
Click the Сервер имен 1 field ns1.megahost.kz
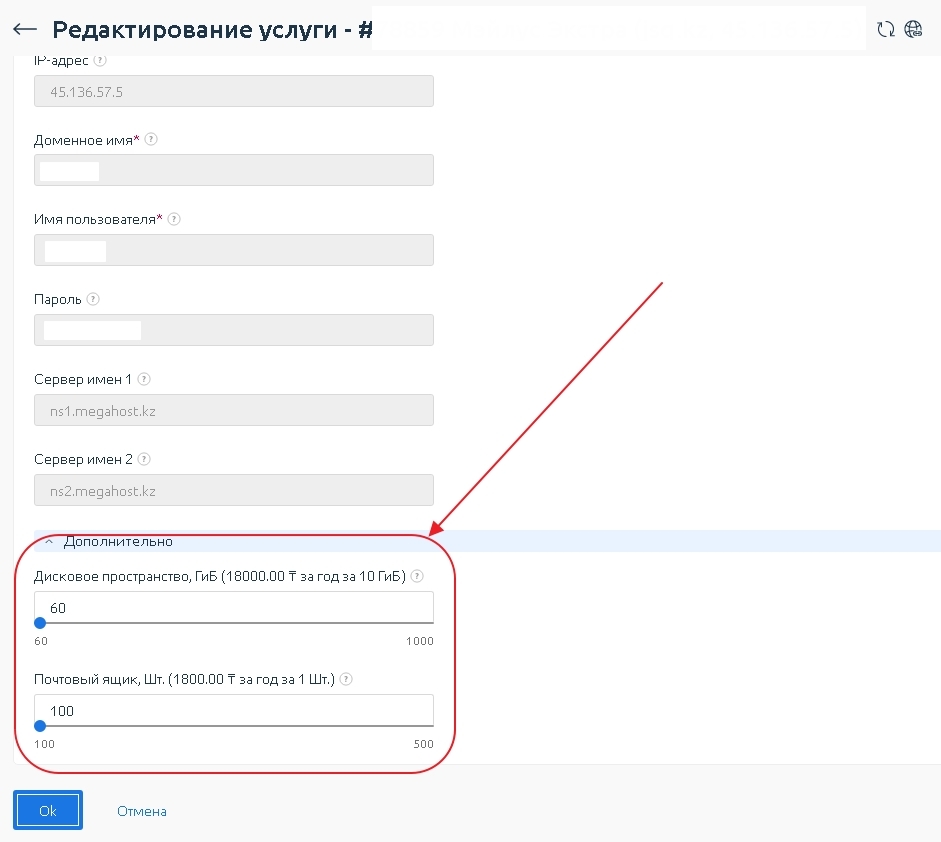click(234, 410)
